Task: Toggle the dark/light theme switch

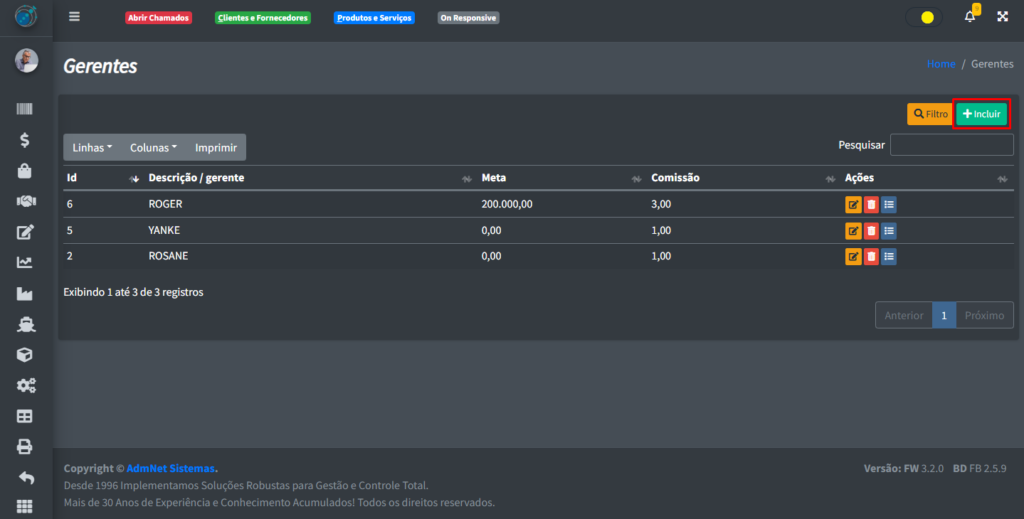Action: pyautogui.click(x=924, y=17)
